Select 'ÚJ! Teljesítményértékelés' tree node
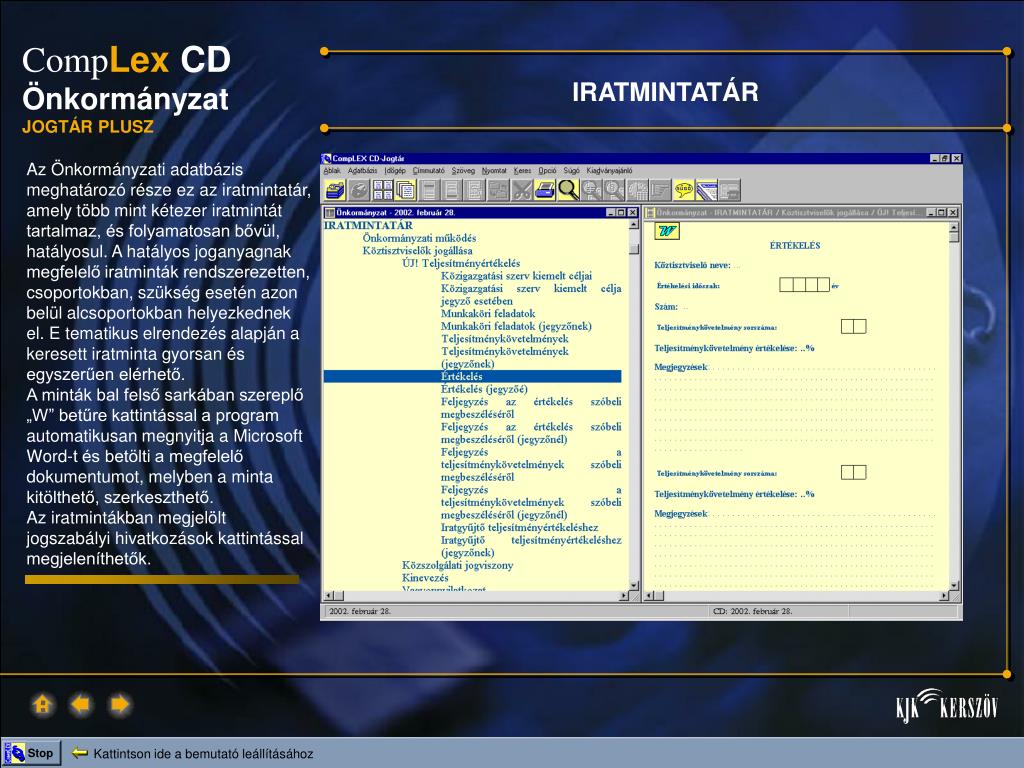Image resolution: width=1024 pixels, height=768 pixels. [461, 263]
